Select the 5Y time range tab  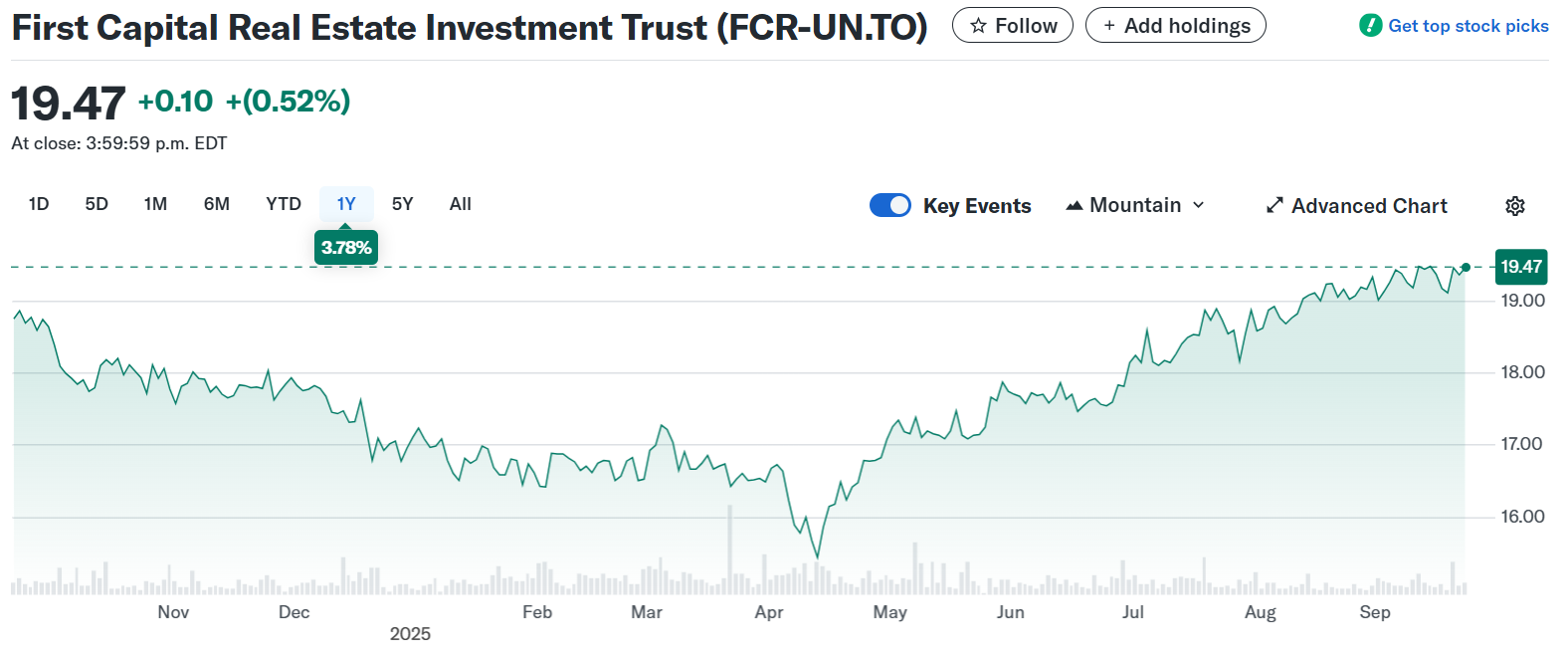402,204
